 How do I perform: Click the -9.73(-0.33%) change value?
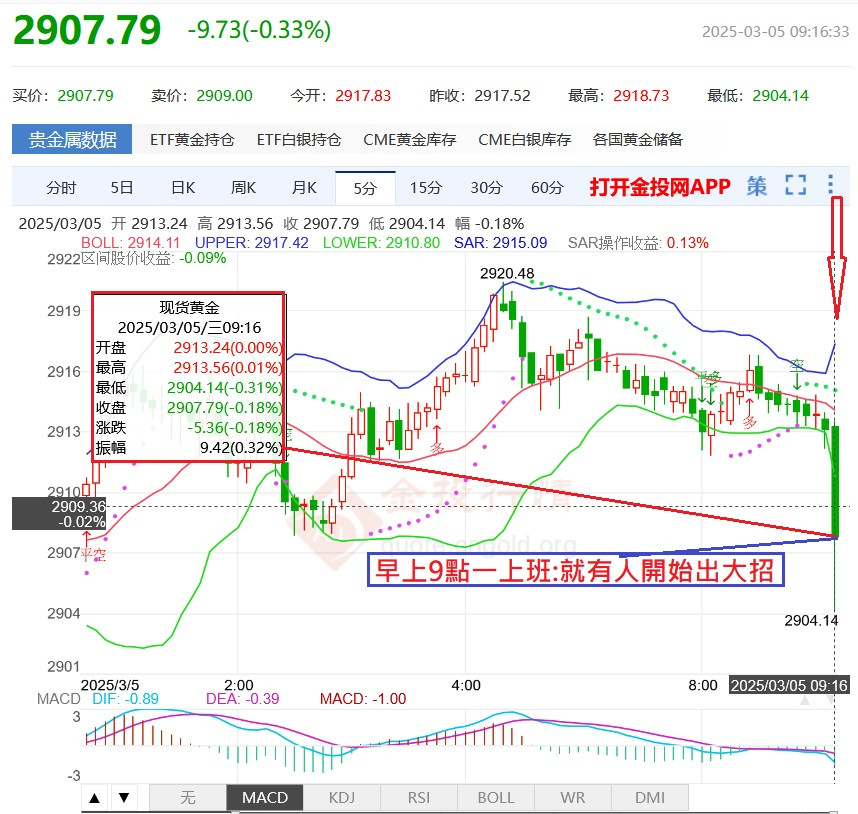coord(259,30)
